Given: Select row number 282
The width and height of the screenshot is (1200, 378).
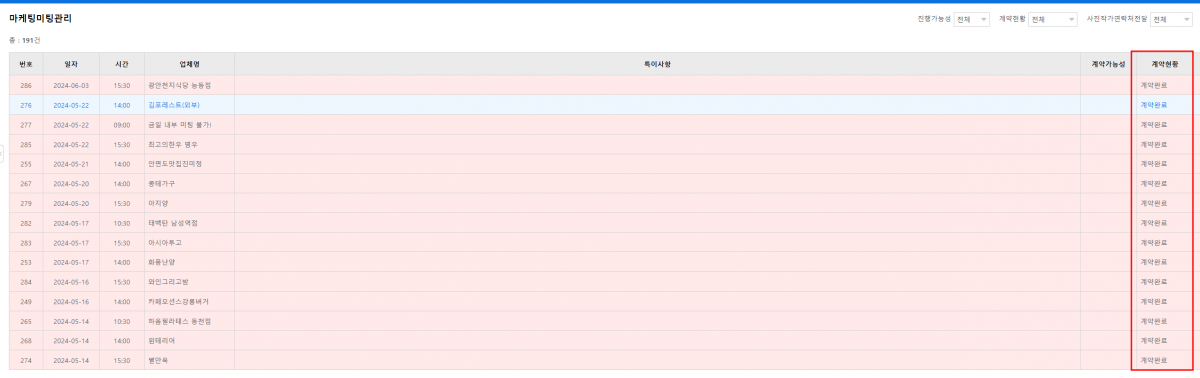Looking at the screenshot, I should click(x=26, y=222).
